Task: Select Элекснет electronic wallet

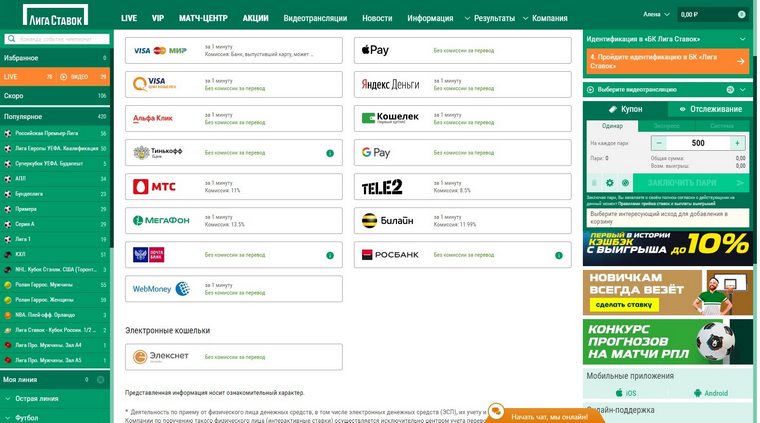Action: point(234,357)
